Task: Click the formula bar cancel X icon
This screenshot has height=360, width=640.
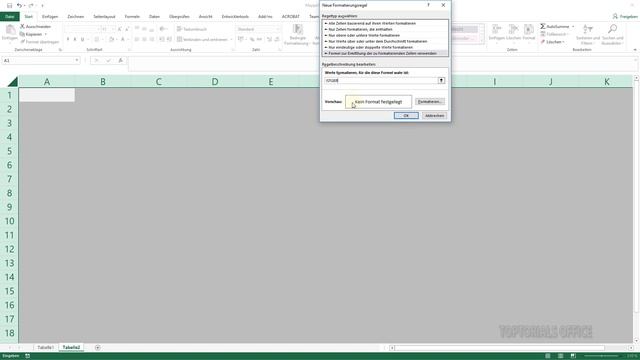Action: click(96, 60)
